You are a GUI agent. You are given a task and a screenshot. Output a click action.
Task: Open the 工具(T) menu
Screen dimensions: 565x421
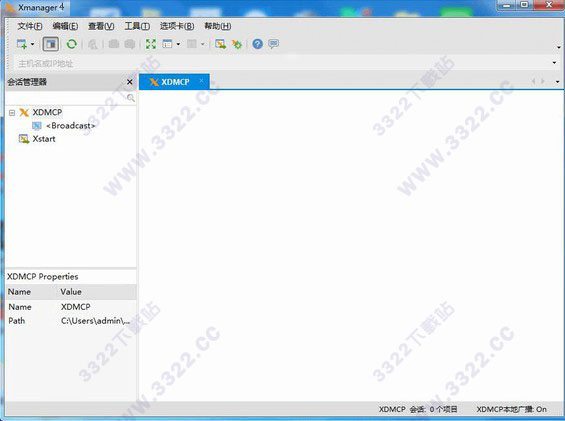pyautogui.click(x=137, y=26)
